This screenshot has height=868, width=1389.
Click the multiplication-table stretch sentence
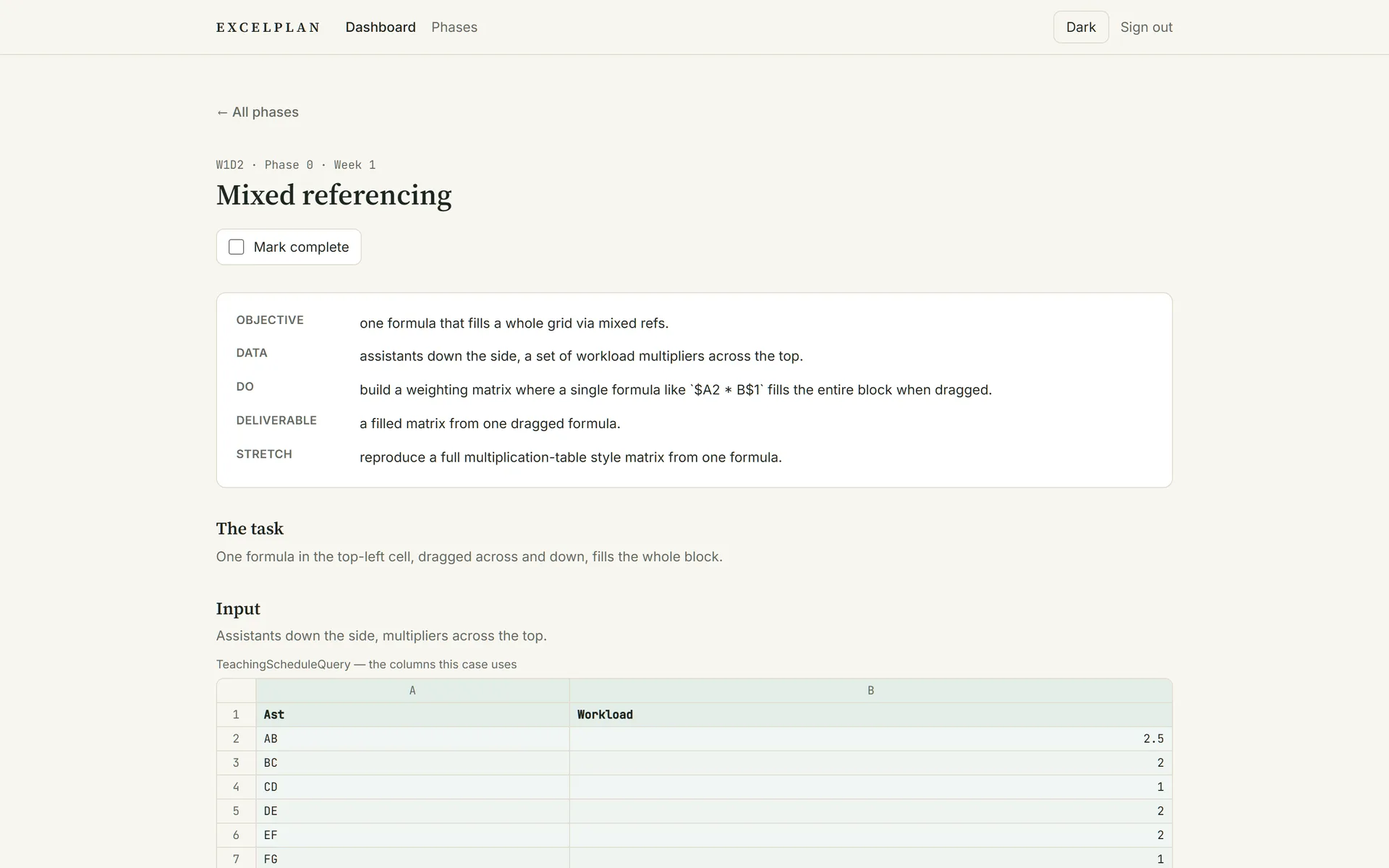point(571,458)
